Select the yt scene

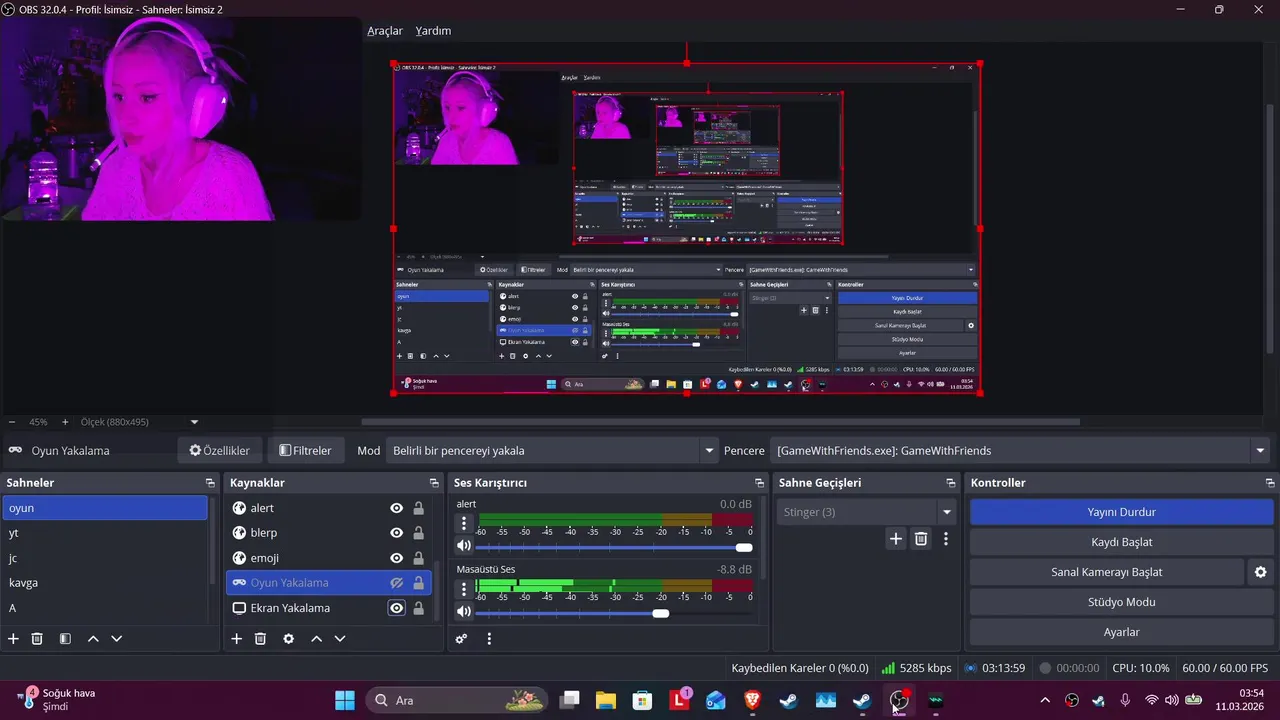click(104, 533)
